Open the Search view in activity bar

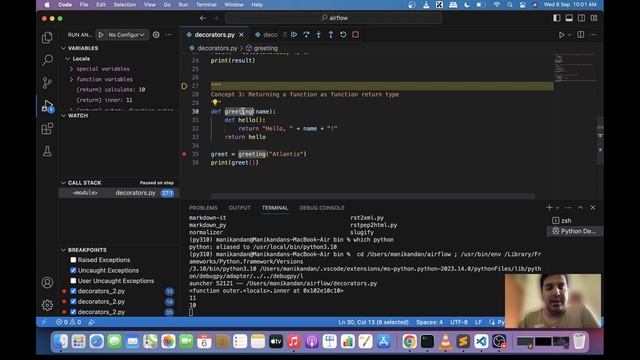click(47, 60)
